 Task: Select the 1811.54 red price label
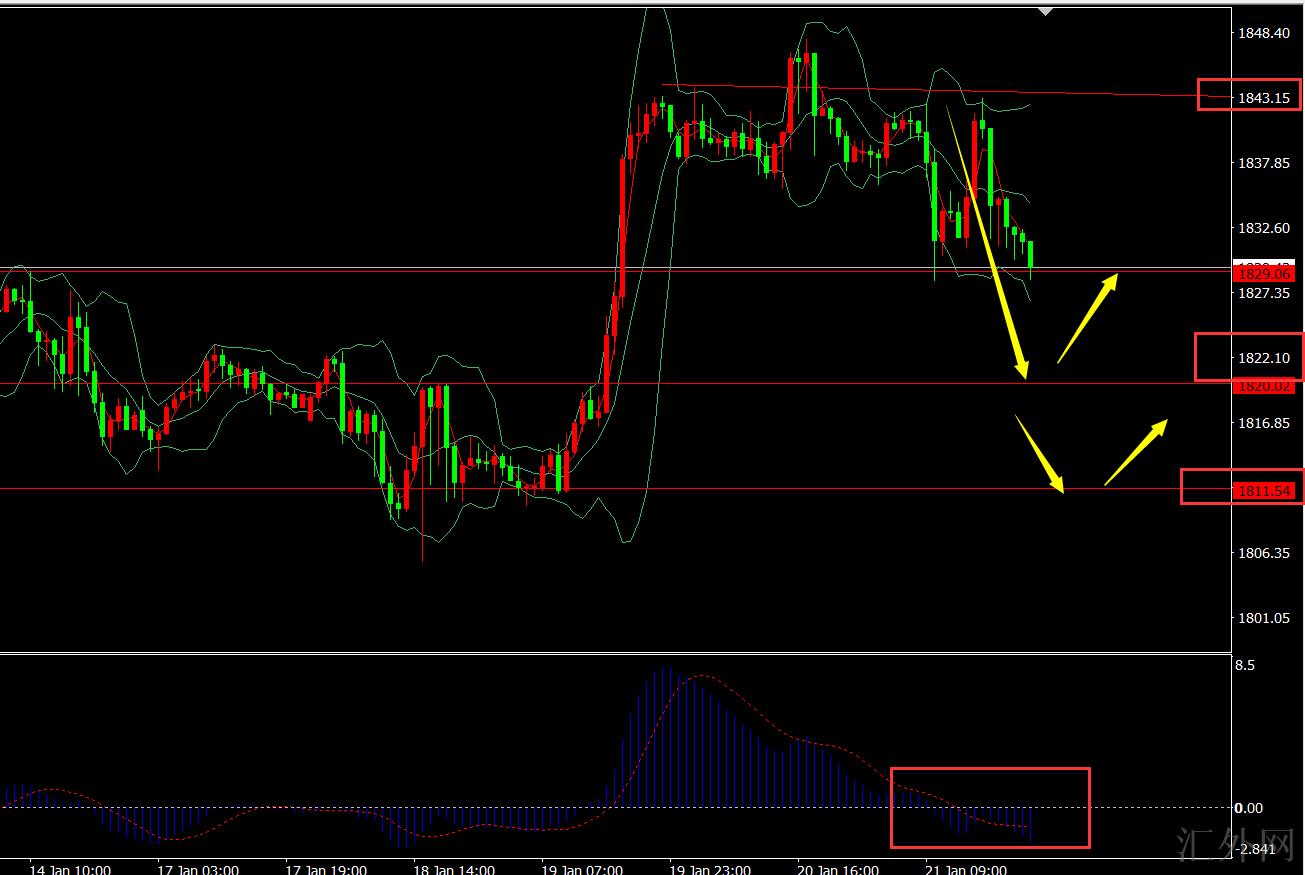pos(1264,490)
